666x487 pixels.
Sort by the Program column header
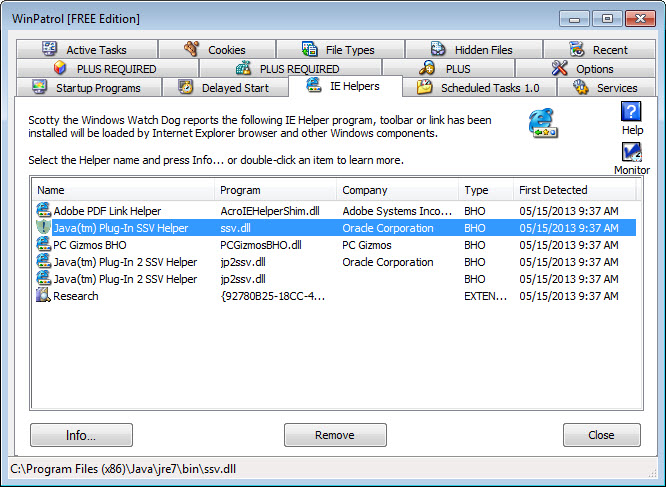[x=276, y=190]
